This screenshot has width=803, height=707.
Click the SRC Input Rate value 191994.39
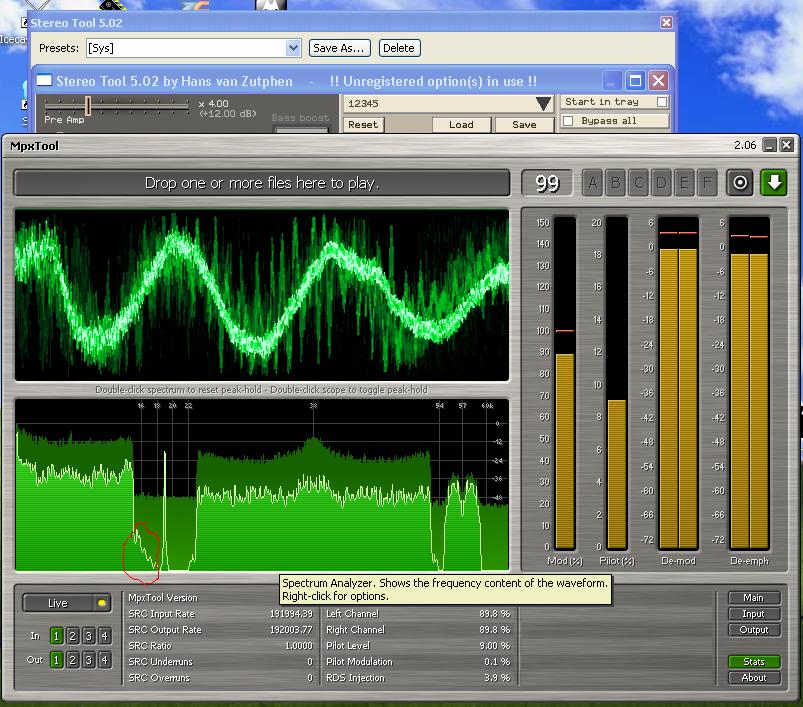tap(291, 613)
